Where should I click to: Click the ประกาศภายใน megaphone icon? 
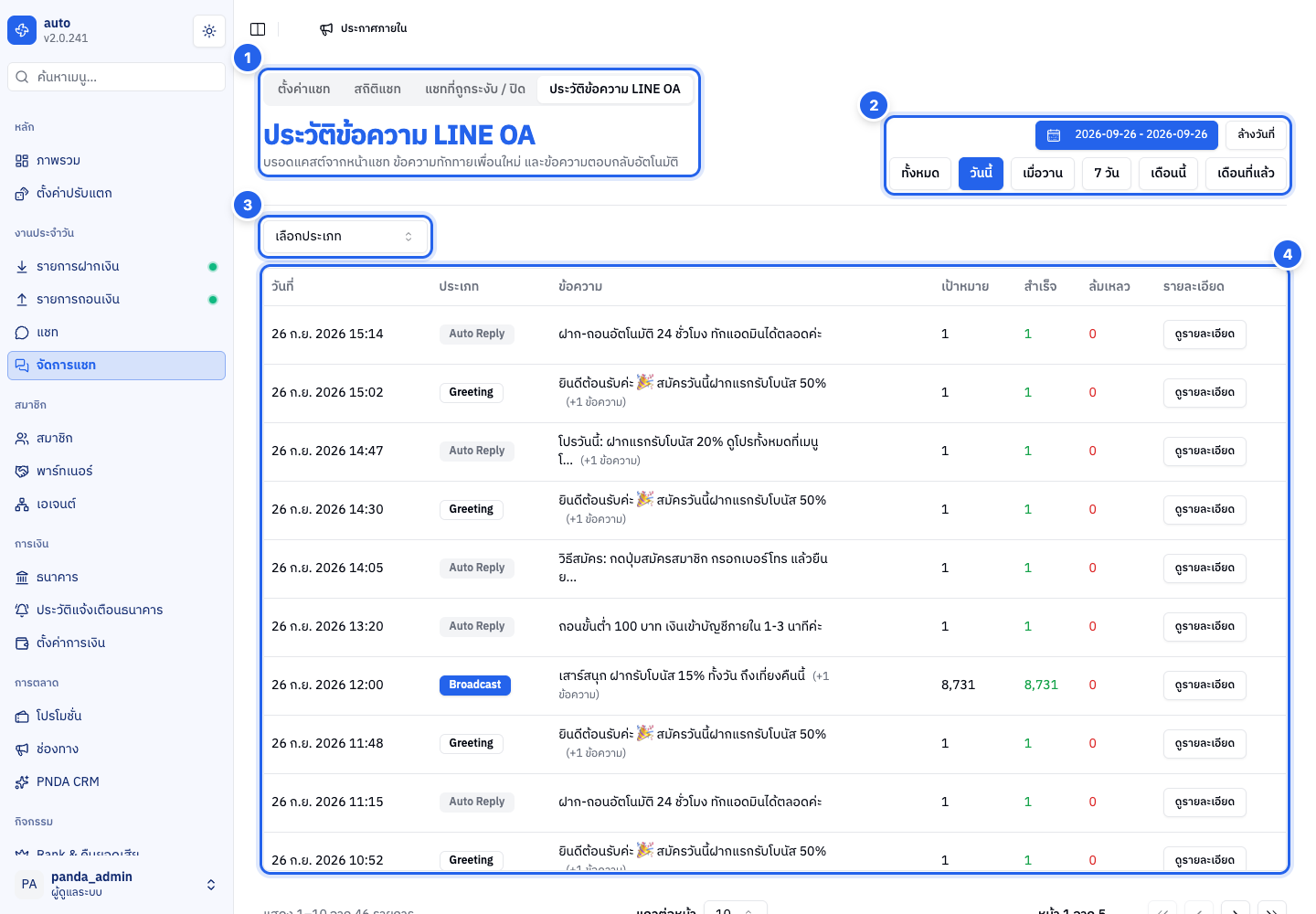point(326,29)
